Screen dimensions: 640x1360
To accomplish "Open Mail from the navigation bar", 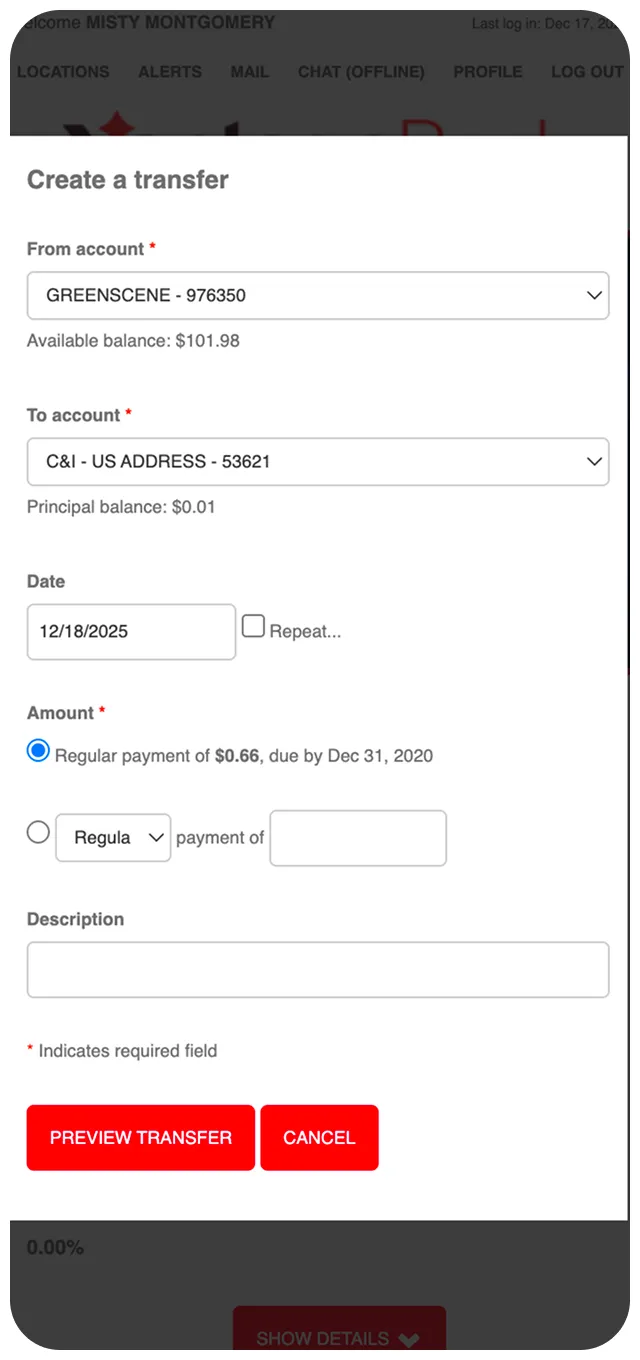I will (249, 72).
